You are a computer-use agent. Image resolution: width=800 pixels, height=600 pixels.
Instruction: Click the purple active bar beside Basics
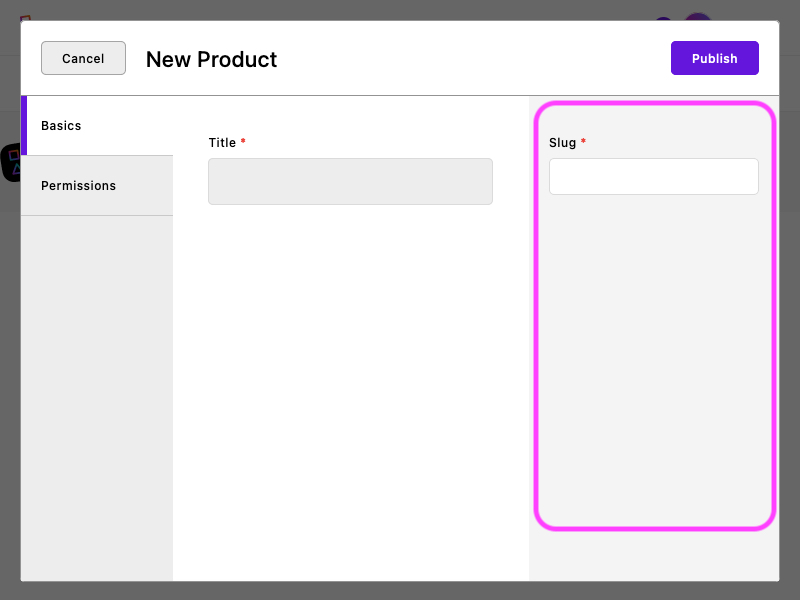point(23,126)
